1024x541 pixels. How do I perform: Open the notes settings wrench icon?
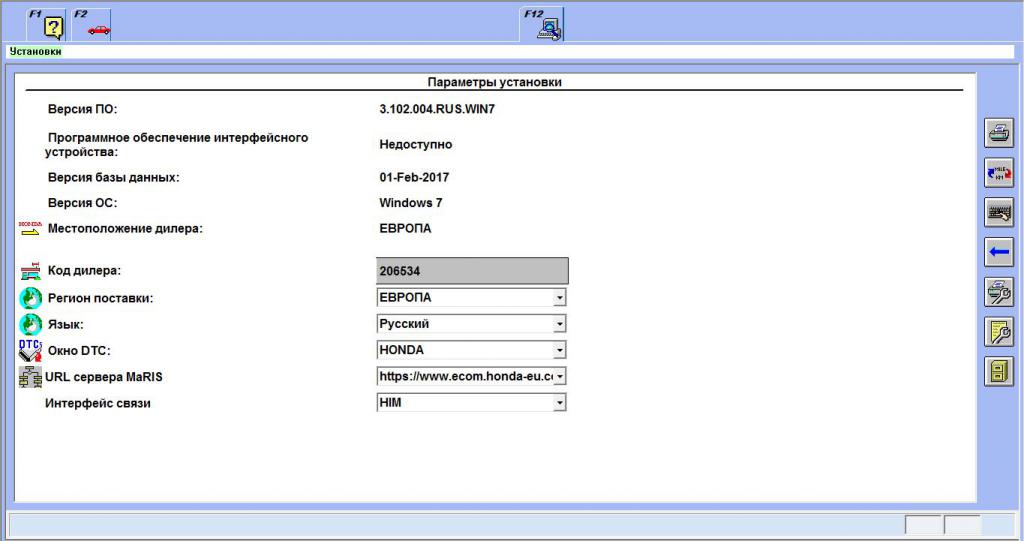click(999, 331)
